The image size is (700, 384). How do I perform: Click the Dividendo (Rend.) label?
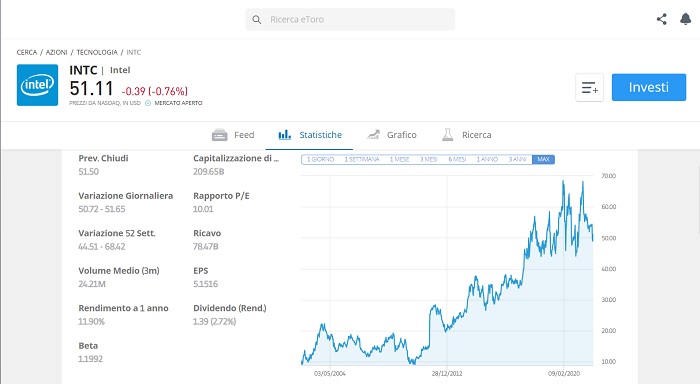click(229, 308)
